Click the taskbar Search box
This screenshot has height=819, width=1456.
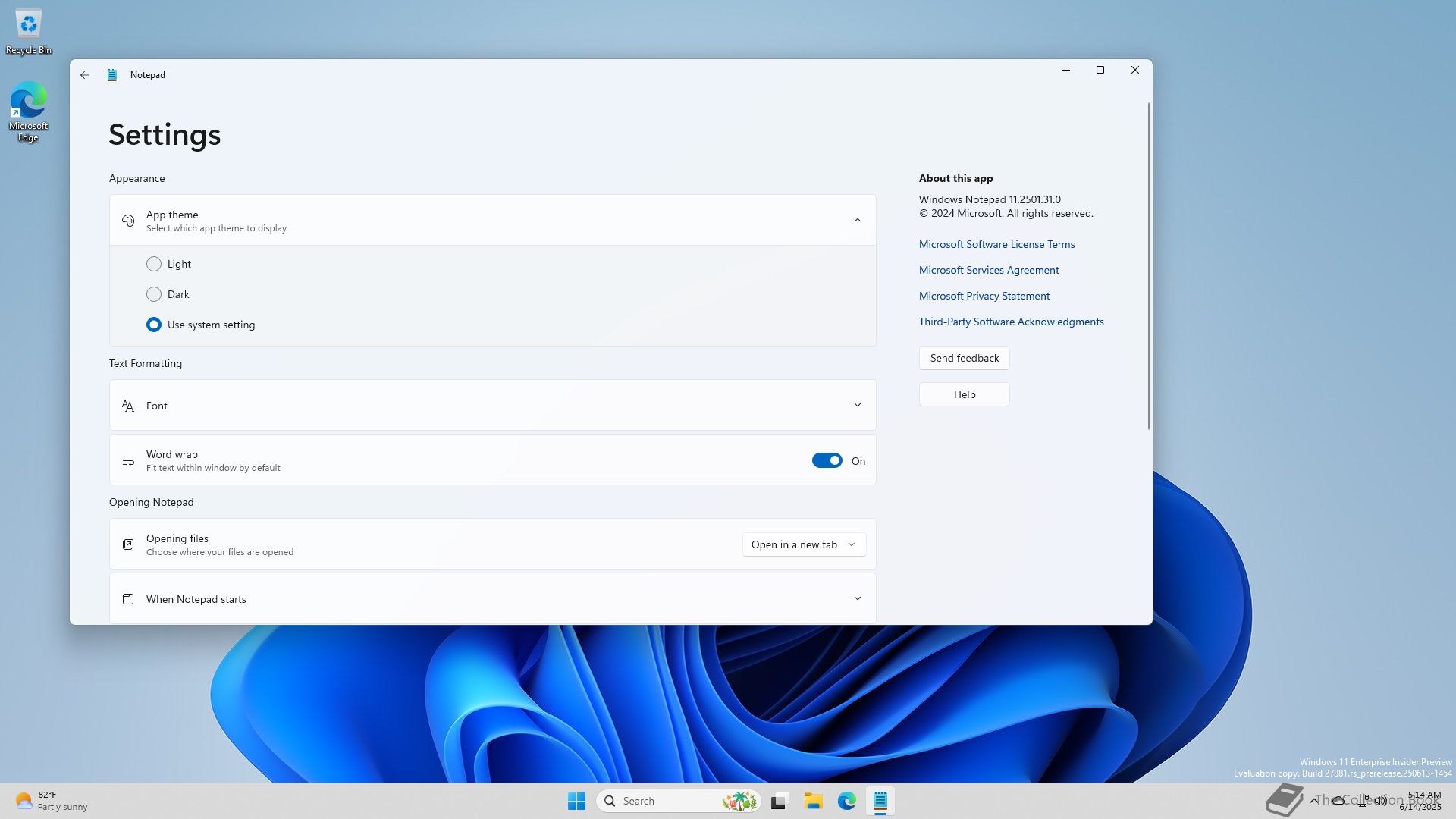(660, 801)
